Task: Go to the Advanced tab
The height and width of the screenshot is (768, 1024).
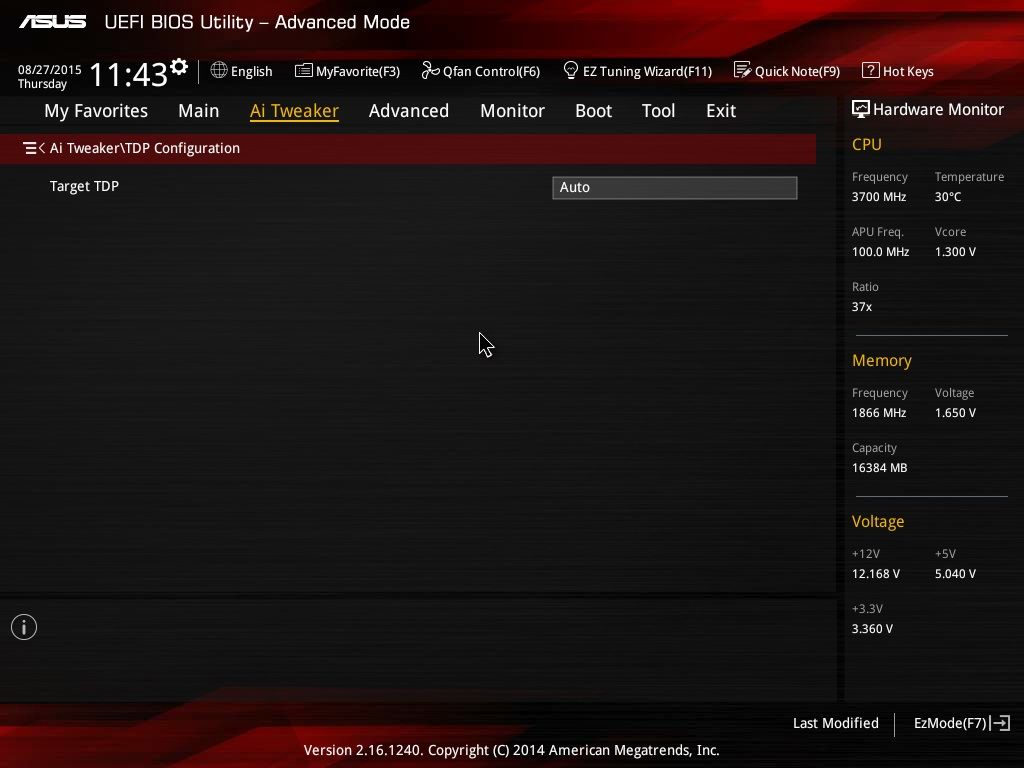Action: (409, 111)
